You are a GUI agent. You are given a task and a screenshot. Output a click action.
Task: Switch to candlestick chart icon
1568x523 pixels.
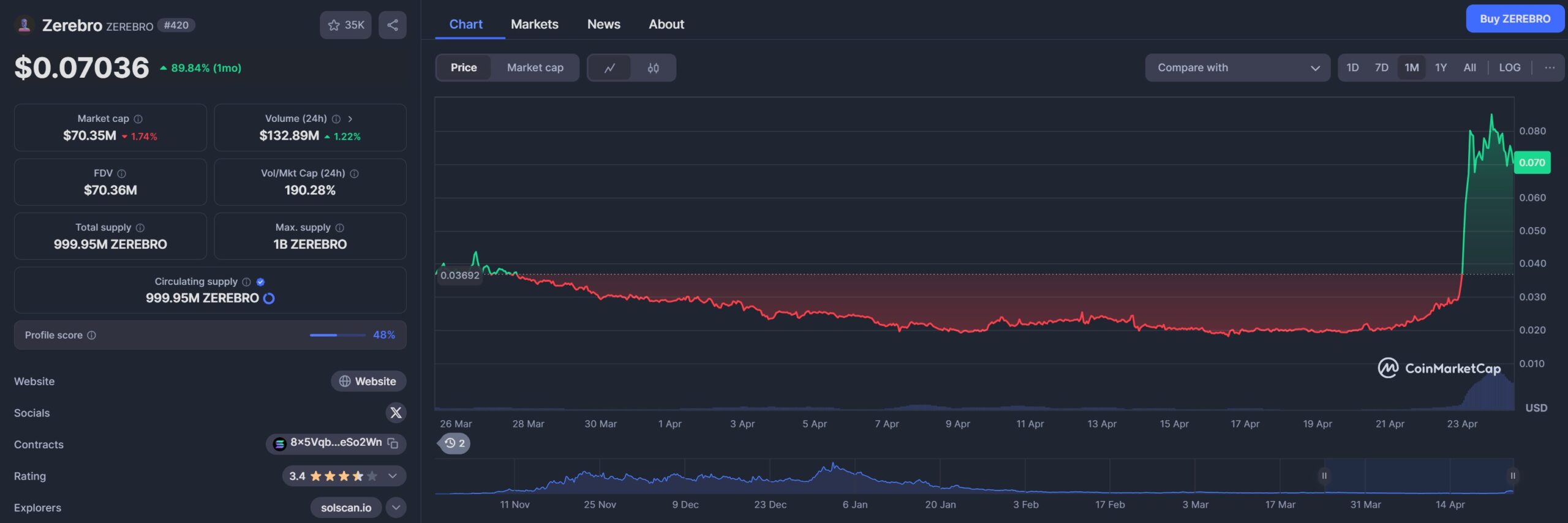[654, 68]
